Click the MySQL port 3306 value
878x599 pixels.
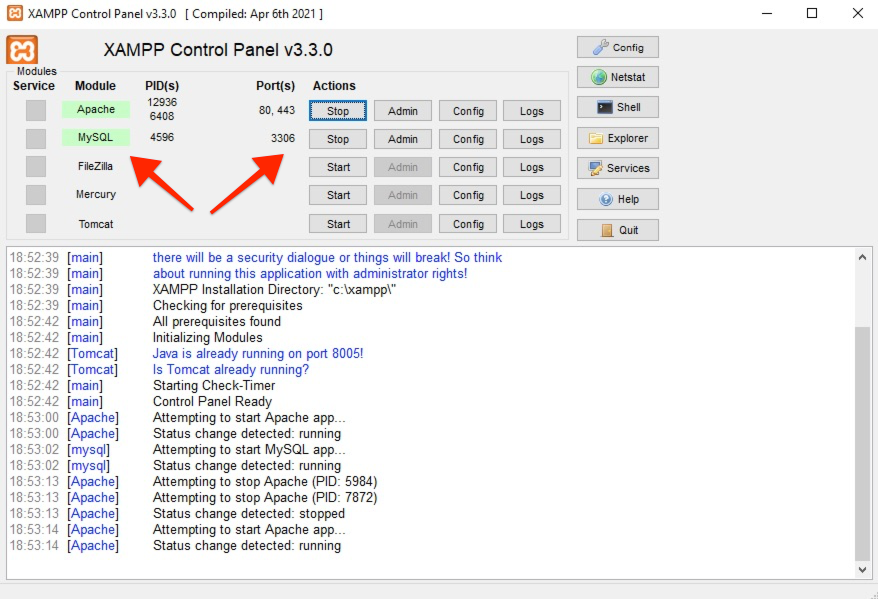coord(283,138)
